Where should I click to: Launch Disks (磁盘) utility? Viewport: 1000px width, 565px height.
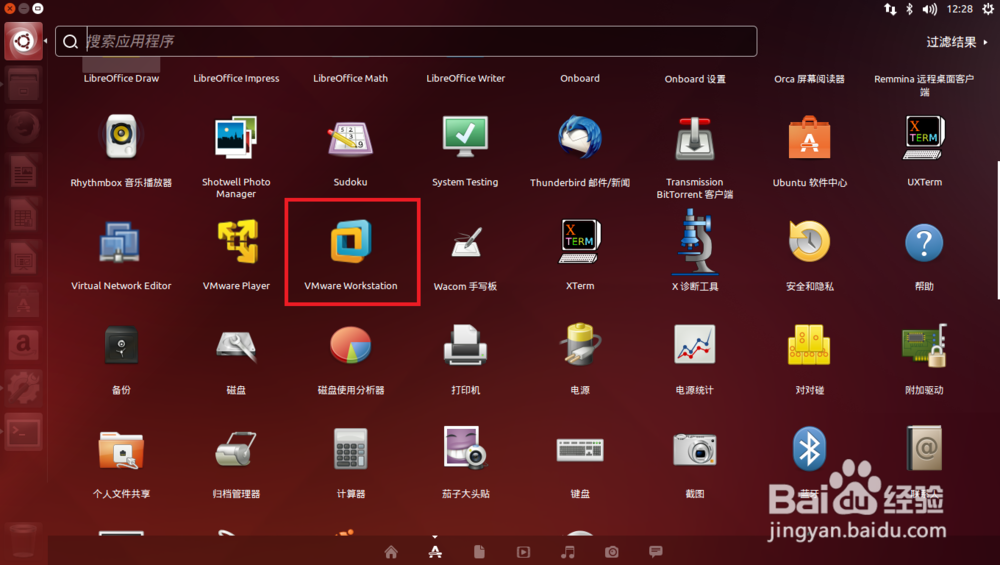(x=236, y=346)
